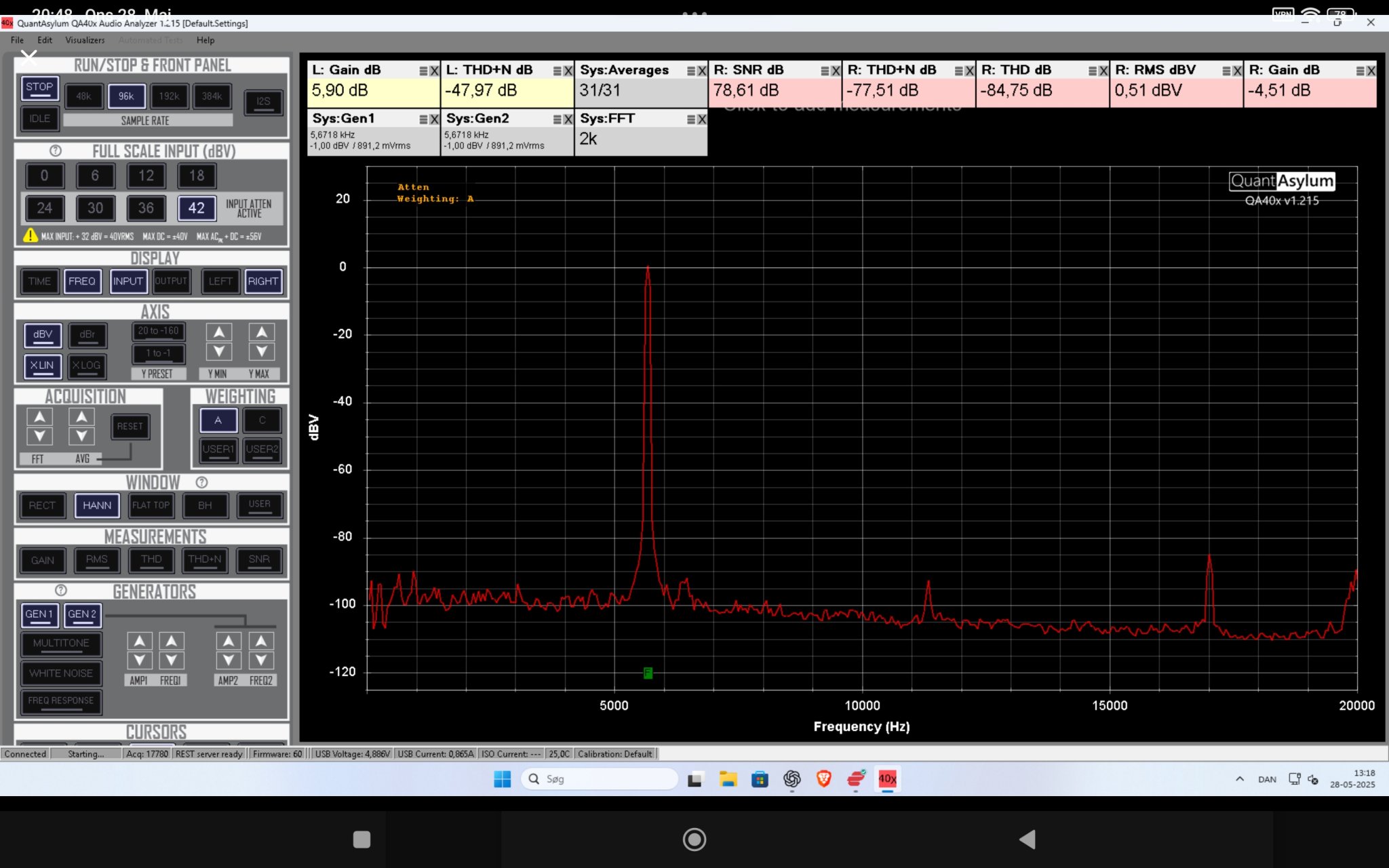
Task: Set full scale input to 42 dBV
Action: 197,208
